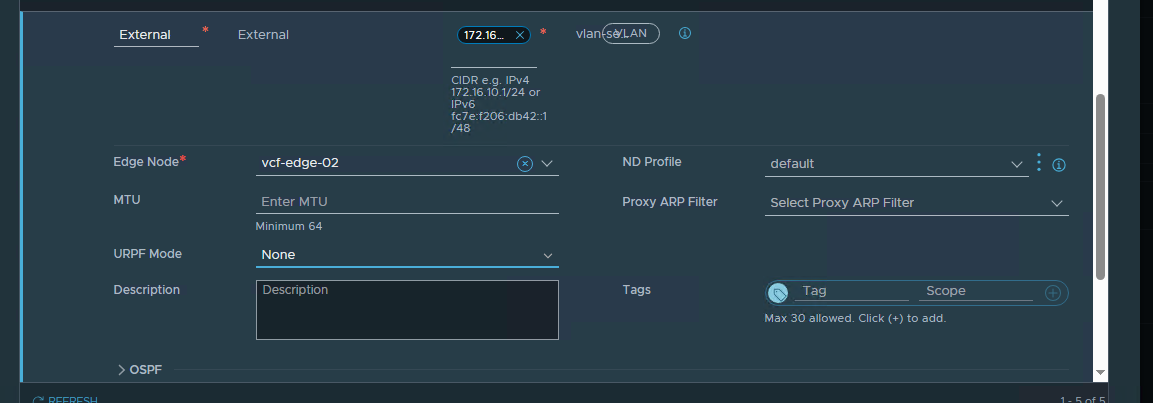1153x403 pixels.
Task: Click the ND Profile info icon
Action: coord(1059,165)
